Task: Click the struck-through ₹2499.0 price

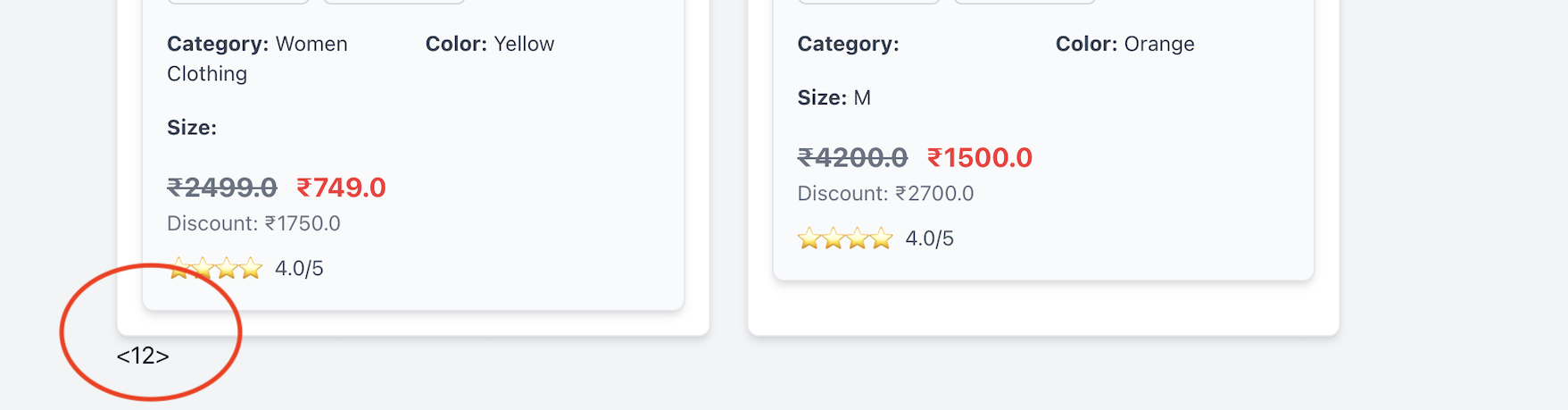Action: coord(222,188)
